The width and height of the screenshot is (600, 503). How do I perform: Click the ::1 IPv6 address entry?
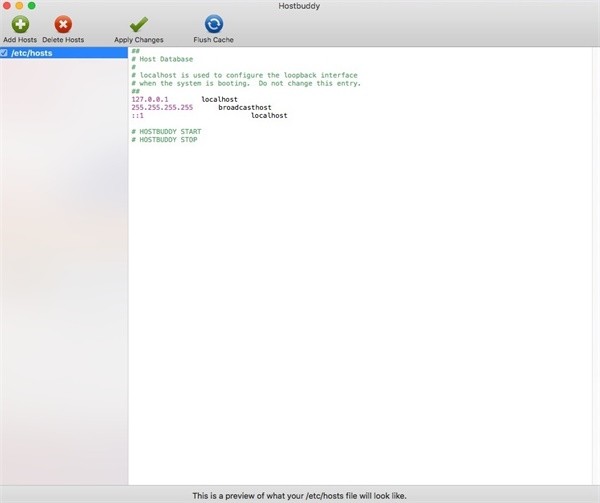click(x=136, y=115)
